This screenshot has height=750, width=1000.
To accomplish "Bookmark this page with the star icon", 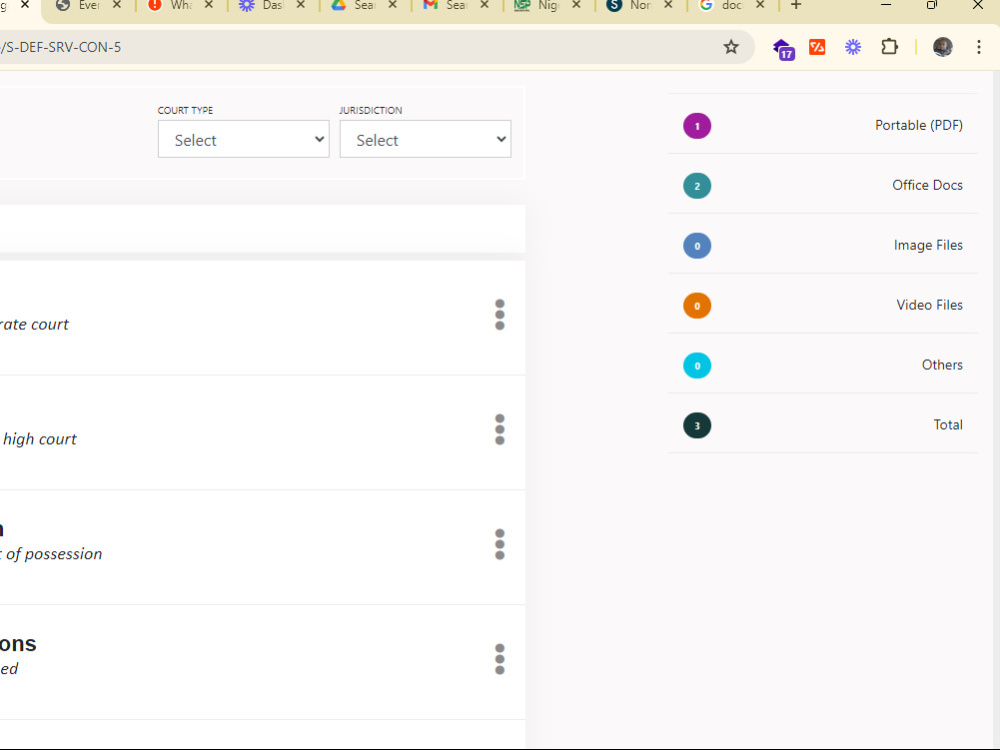I will click(x=731, y=47).
